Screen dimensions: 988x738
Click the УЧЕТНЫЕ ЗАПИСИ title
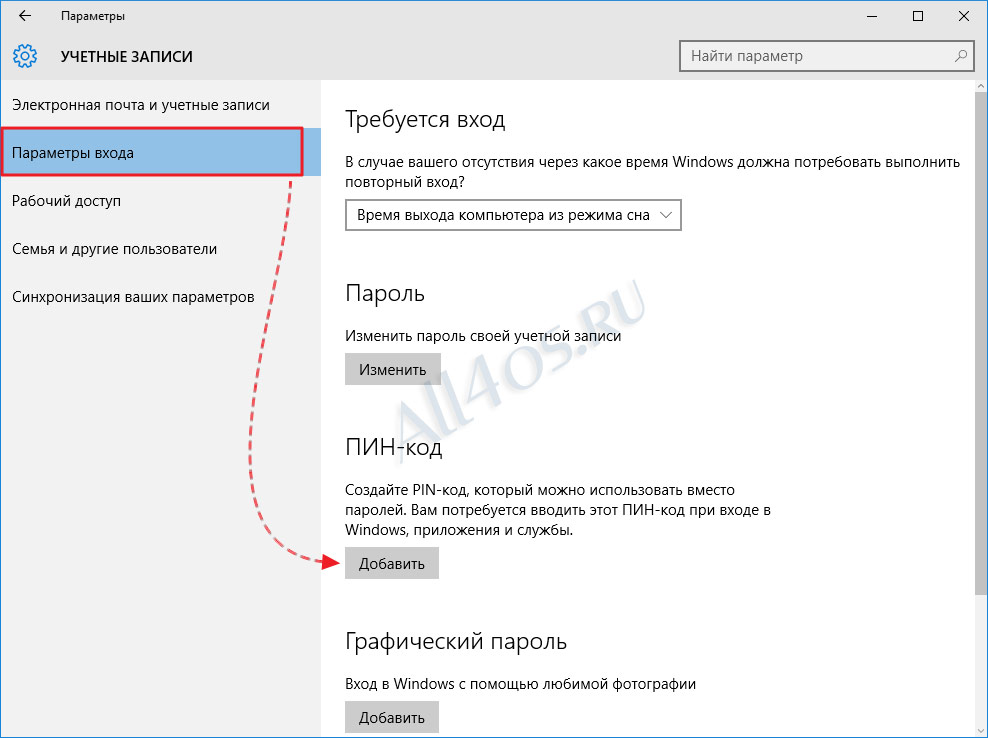click(x=127, y=57)
